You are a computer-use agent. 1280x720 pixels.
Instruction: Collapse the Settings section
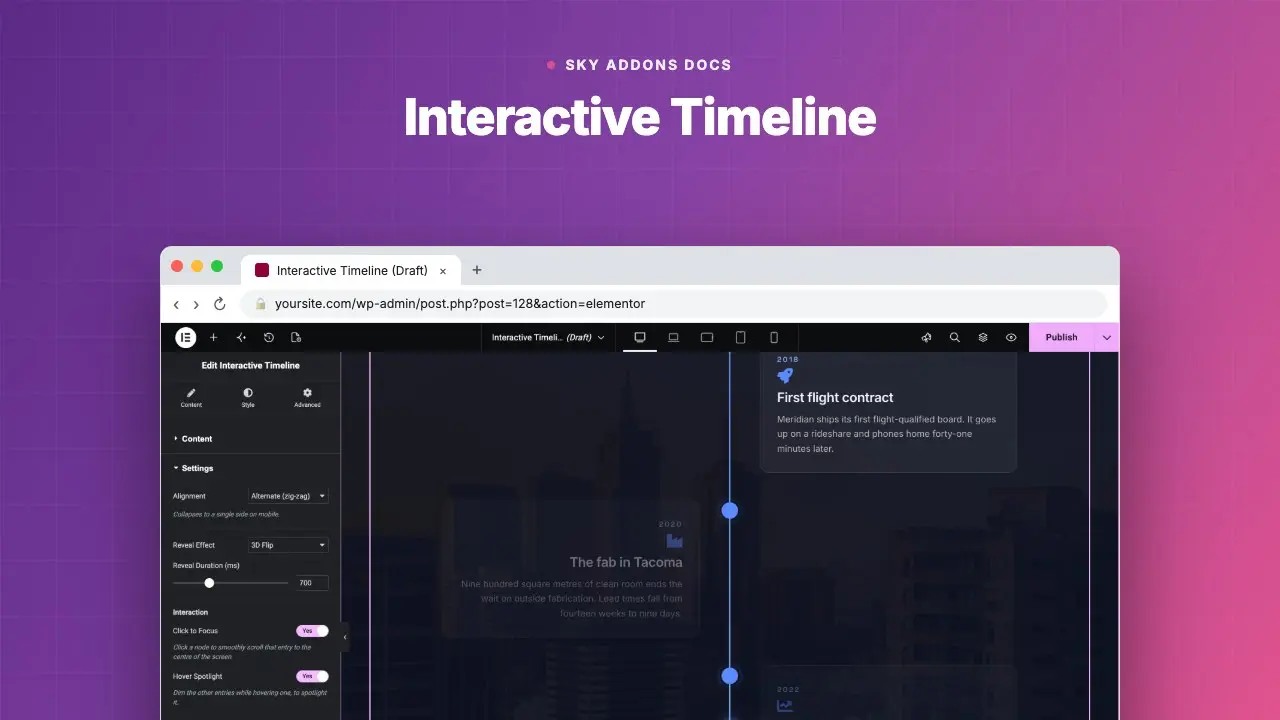250,468
